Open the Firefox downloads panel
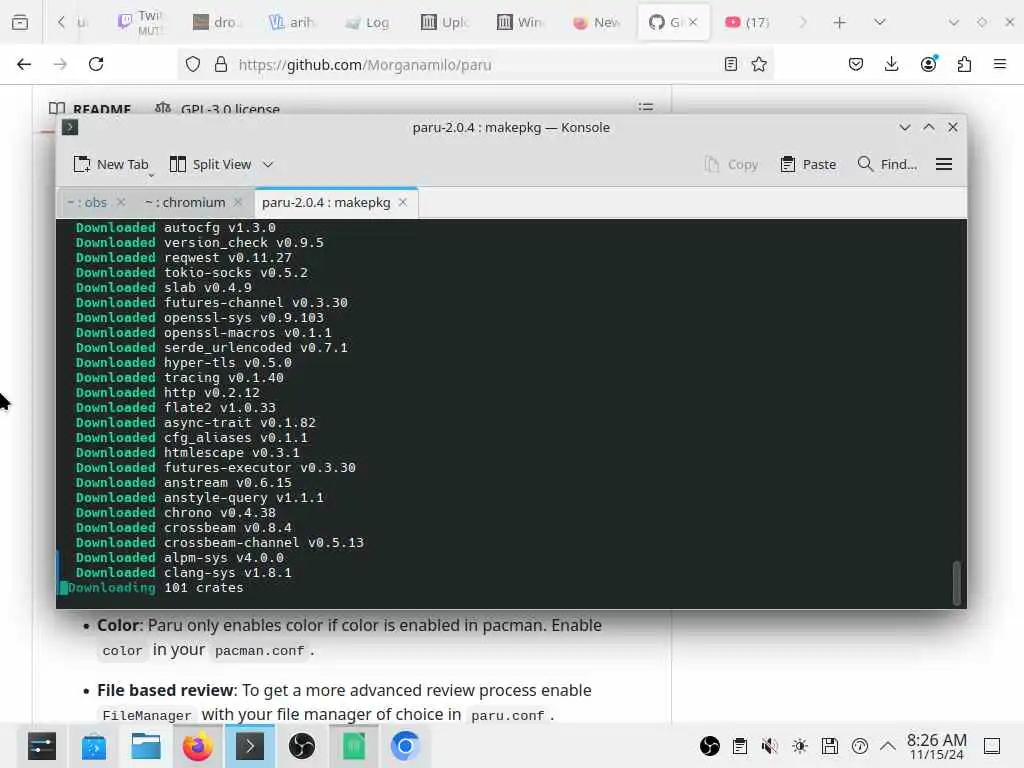The width and height of the screenshot is (1024, 768). (891, 64)
